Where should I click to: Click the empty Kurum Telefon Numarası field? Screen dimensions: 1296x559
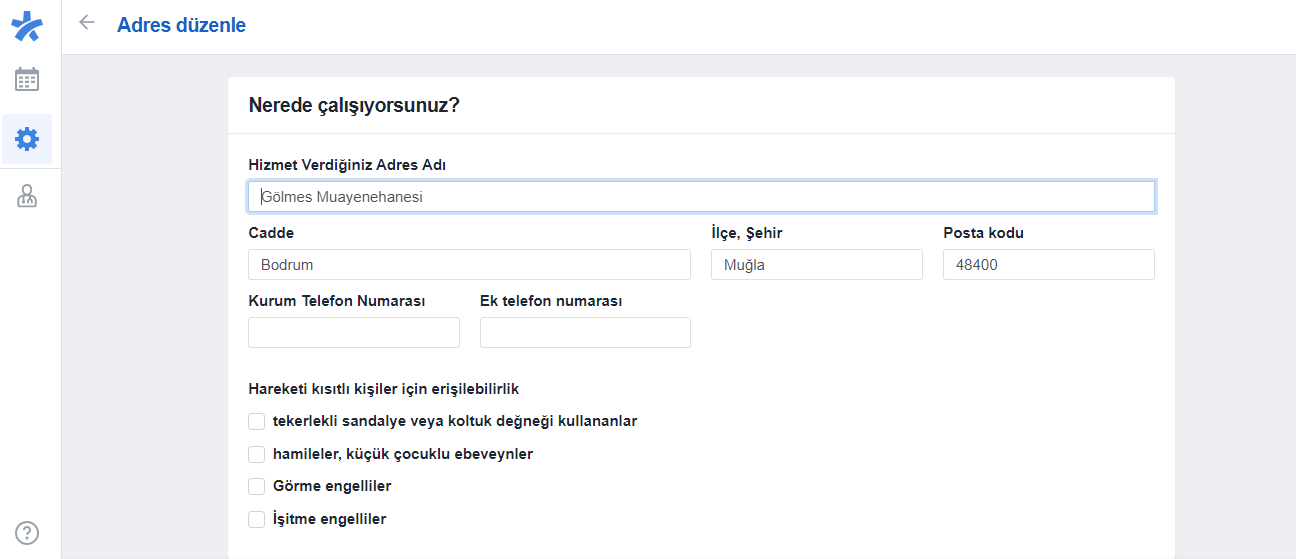click(x=353, y=333)
